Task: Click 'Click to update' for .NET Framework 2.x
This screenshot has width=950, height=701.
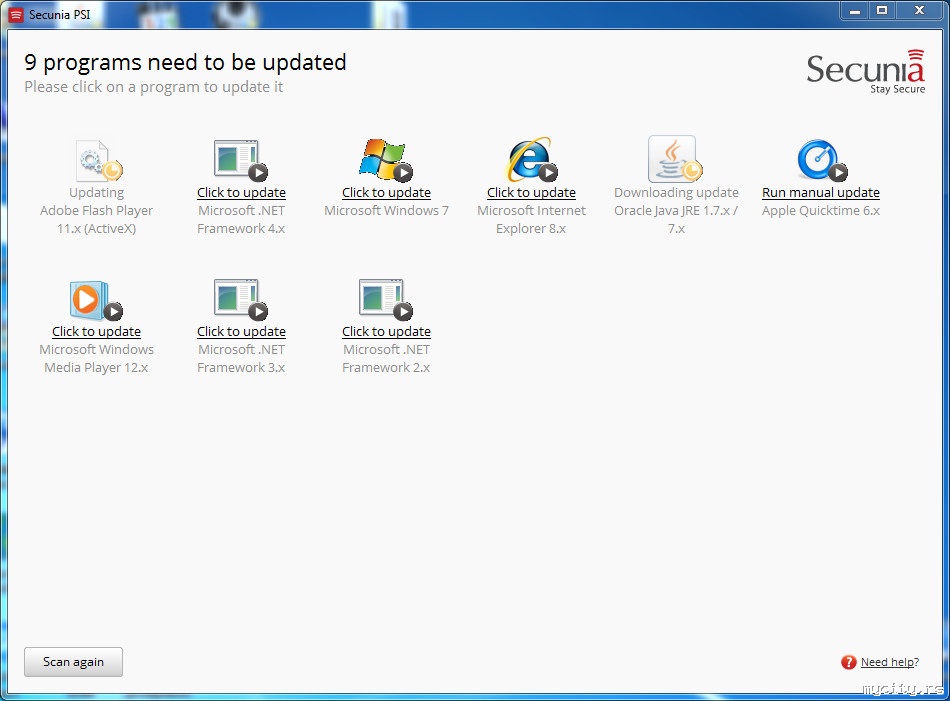Action: pos(386,332)
